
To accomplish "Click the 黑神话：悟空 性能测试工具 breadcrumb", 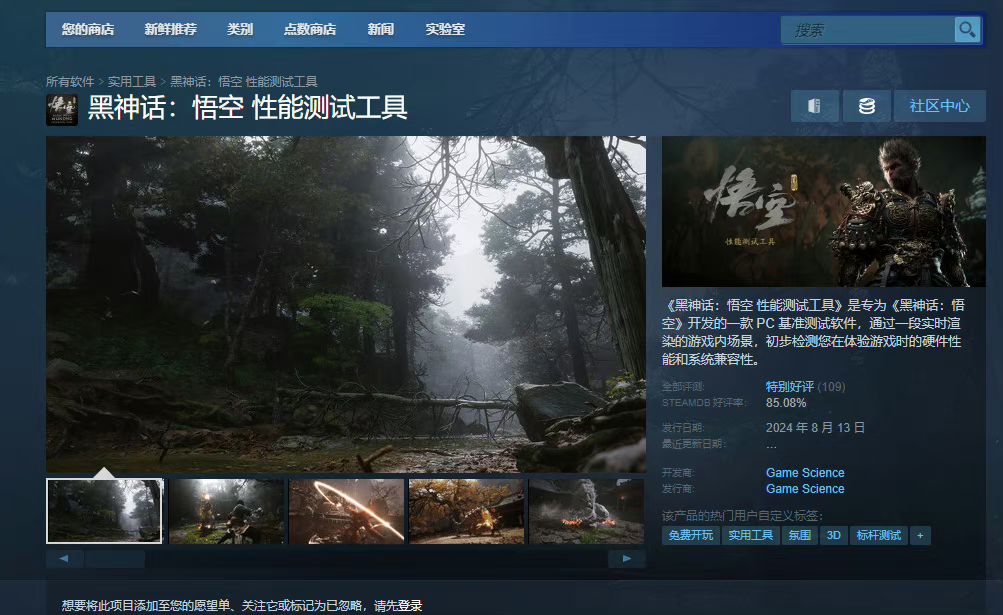I will click(244, 81).
